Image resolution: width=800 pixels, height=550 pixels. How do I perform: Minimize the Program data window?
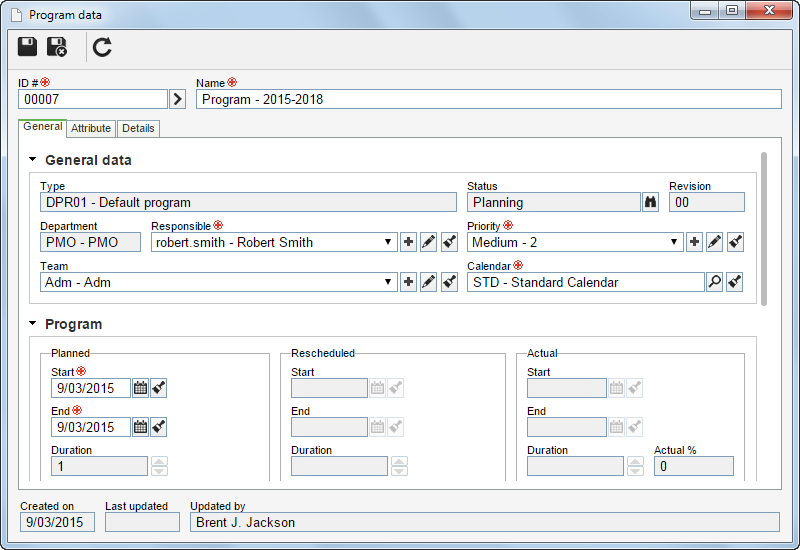pos(705,11)
